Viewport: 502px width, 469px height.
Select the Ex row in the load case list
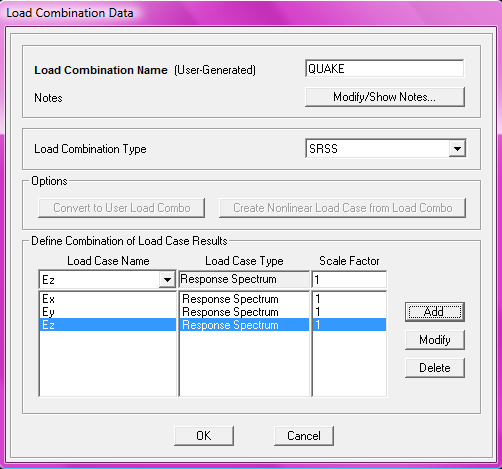click(108, 299)
